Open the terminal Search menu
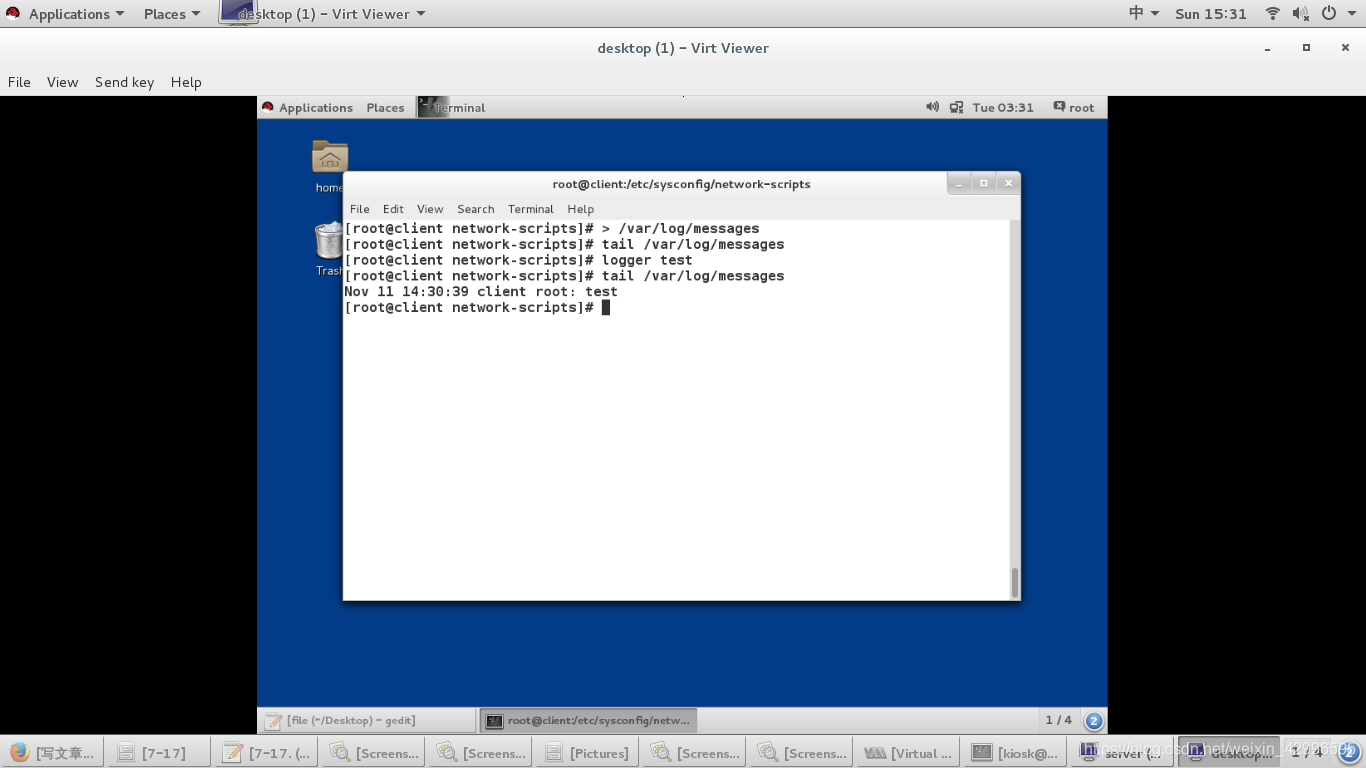This screenshot has height=768, width=1366. click(x=476, y=209)
